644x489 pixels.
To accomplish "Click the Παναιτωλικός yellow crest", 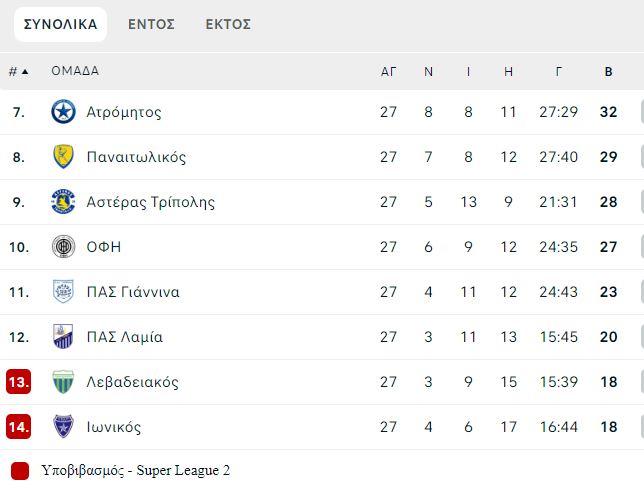I will coord(63,156).
